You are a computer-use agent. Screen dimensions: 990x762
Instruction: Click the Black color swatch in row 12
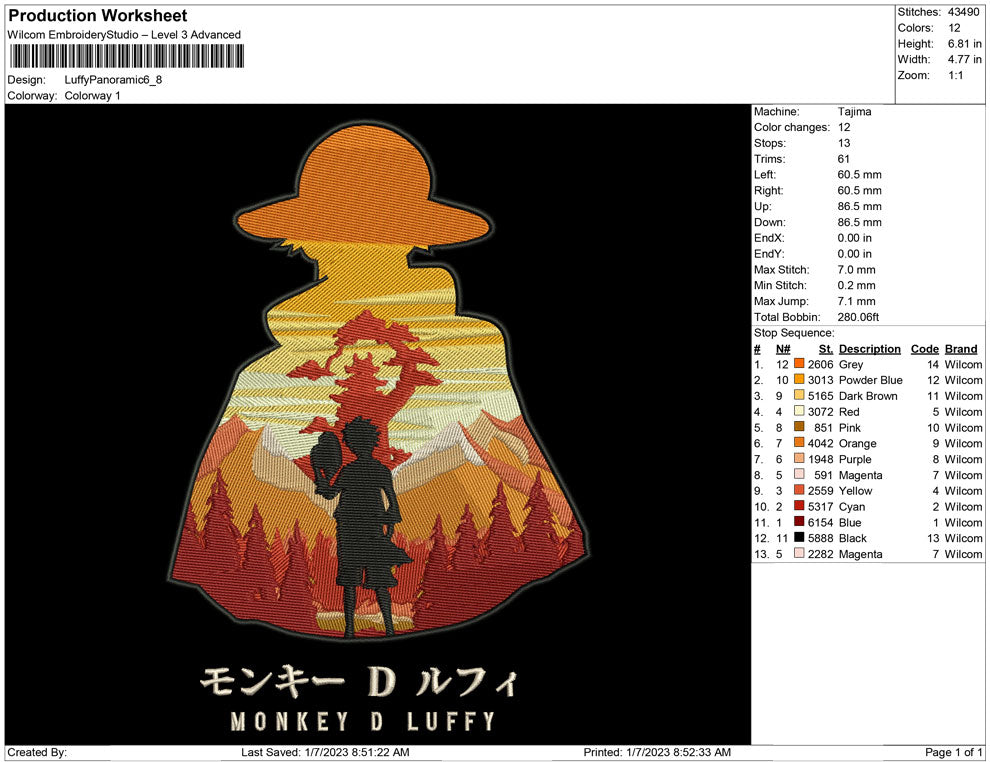pyautogui.click(x=799, y=537)
